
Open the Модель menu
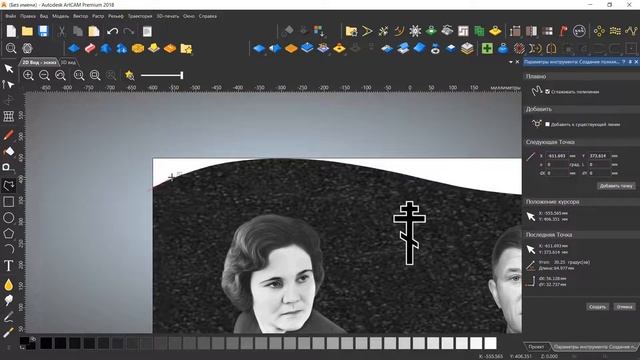[60, 16]
